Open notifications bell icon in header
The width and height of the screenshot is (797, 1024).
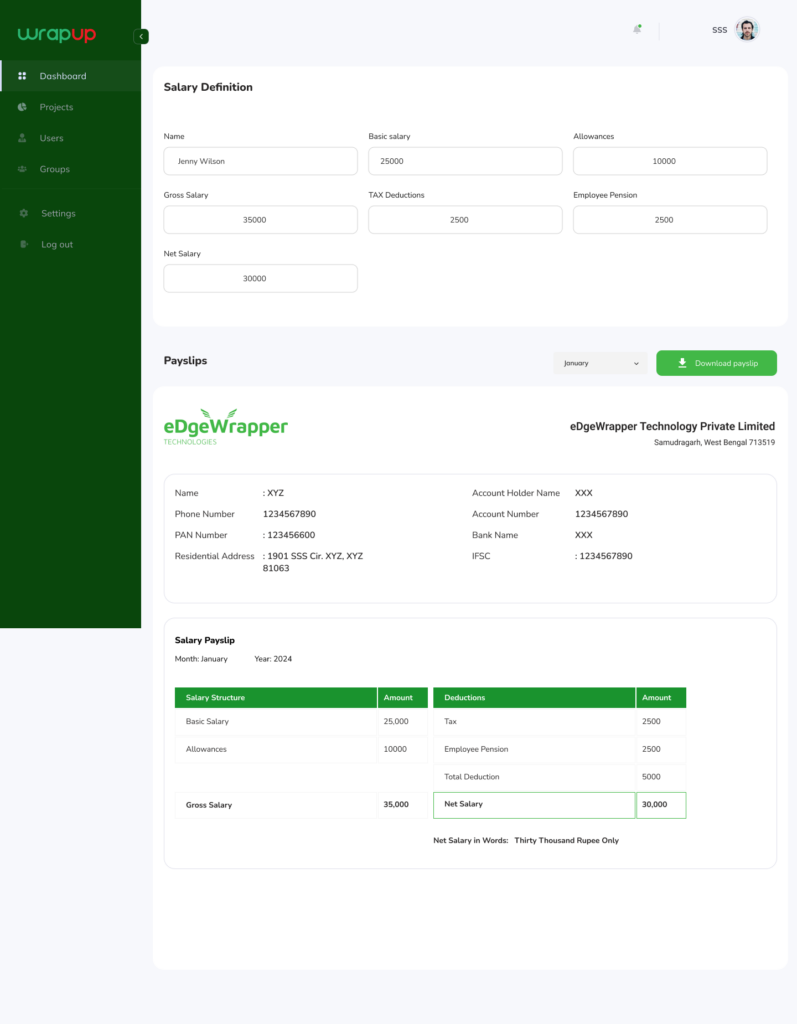[637, 29]
